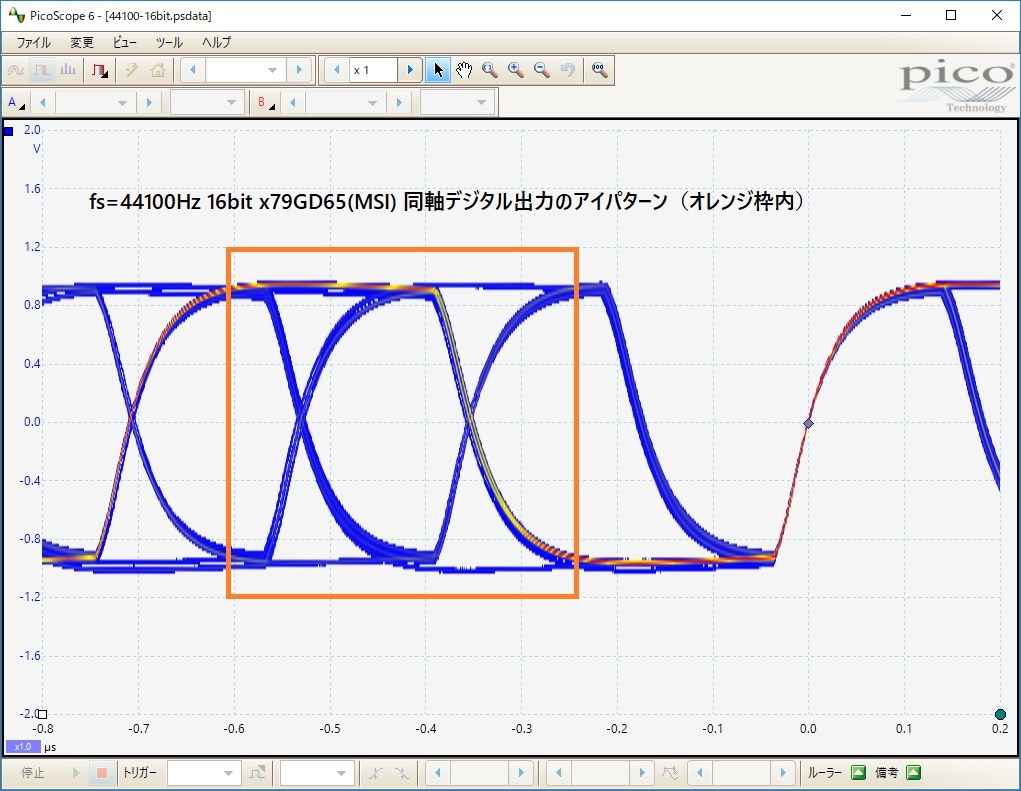Click the トリガー label

tap(139, 773)
